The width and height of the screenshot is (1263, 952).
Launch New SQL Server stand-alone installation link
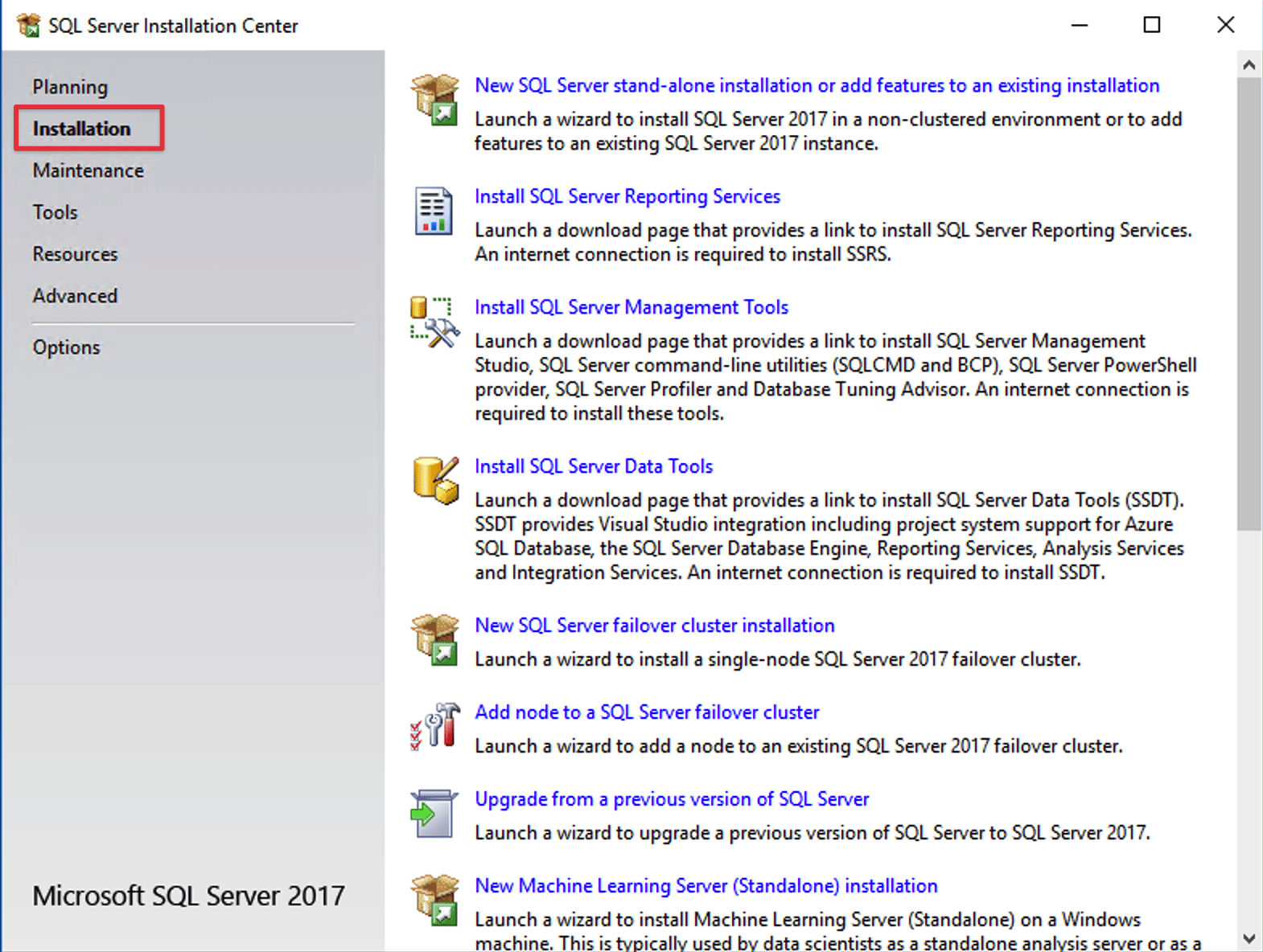[x=817, y=85]
